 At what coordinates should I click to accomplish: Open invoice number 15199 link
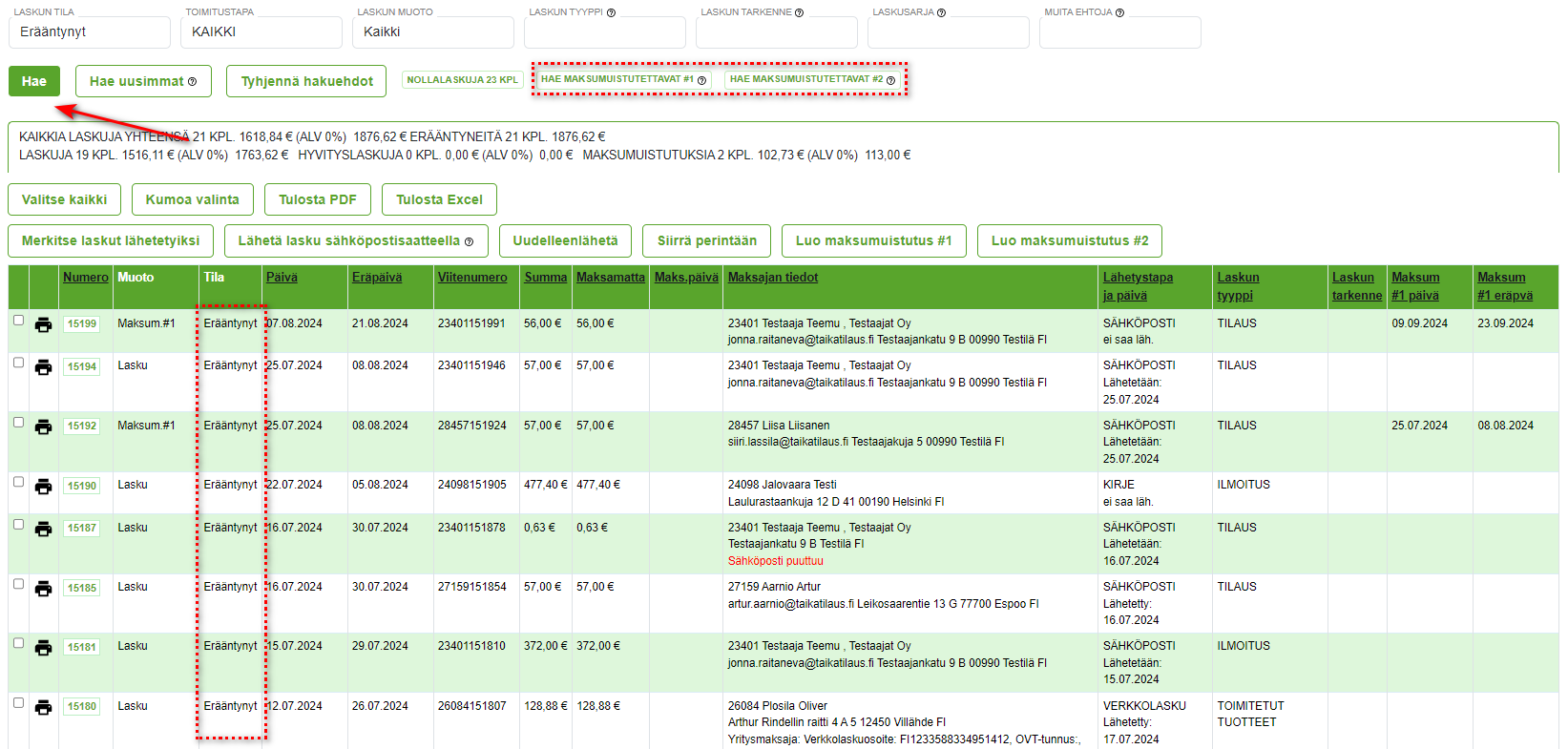(82, 323)
